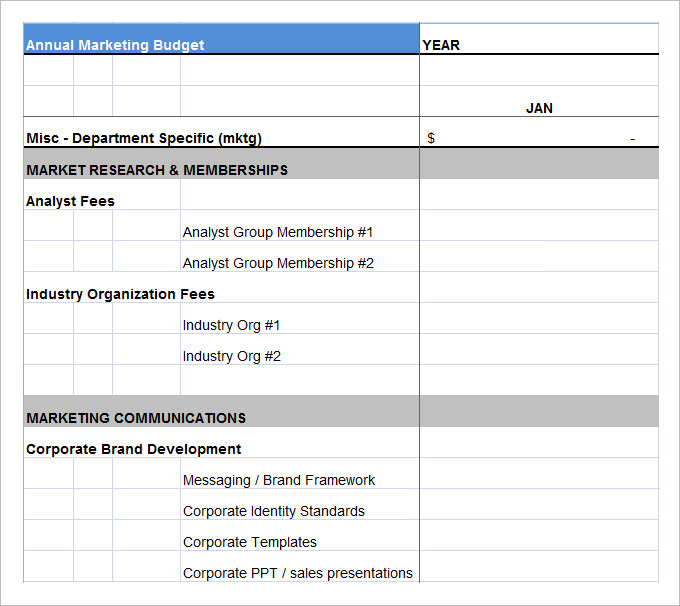Click Analyst Group Membership #2 cell
This screenshot has width=680, height=606.
pyautogui.click(x=278, y=263)
